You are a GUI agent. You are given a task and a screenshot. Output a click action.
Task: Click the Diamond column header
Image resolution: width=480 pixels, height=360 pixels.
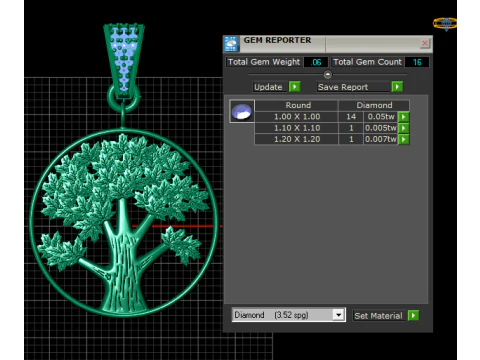pyautogui.click(x=374, y=105)
